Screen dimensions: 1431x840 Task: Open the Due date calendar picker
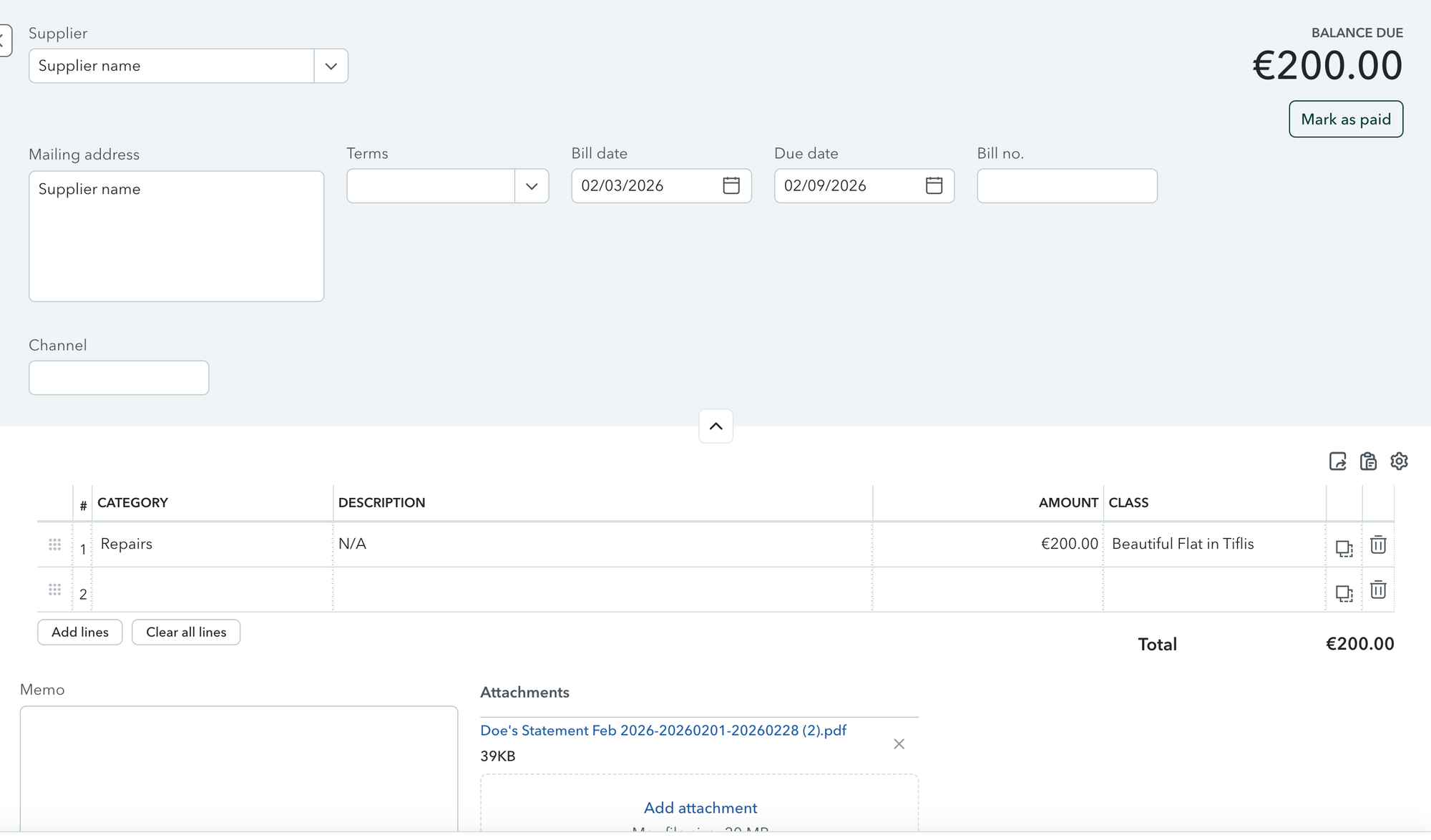click(934, 186)
